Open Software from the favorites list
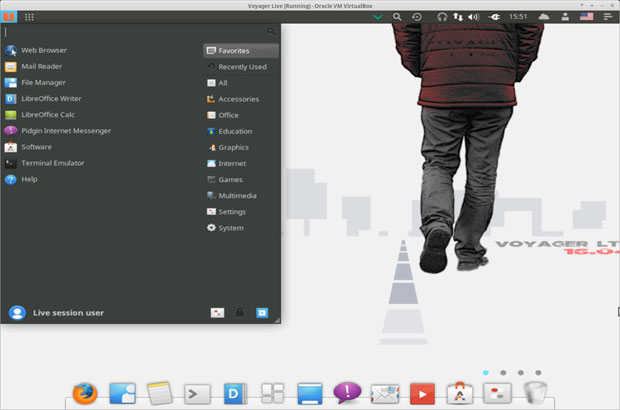Image resolution: width=620 pixels, height=410 pixels. 101,147
